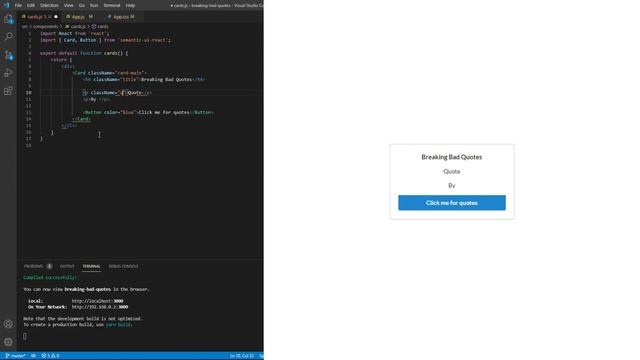Click the src breadcrumb segment
Screen dimensions: 640x360
25,27
